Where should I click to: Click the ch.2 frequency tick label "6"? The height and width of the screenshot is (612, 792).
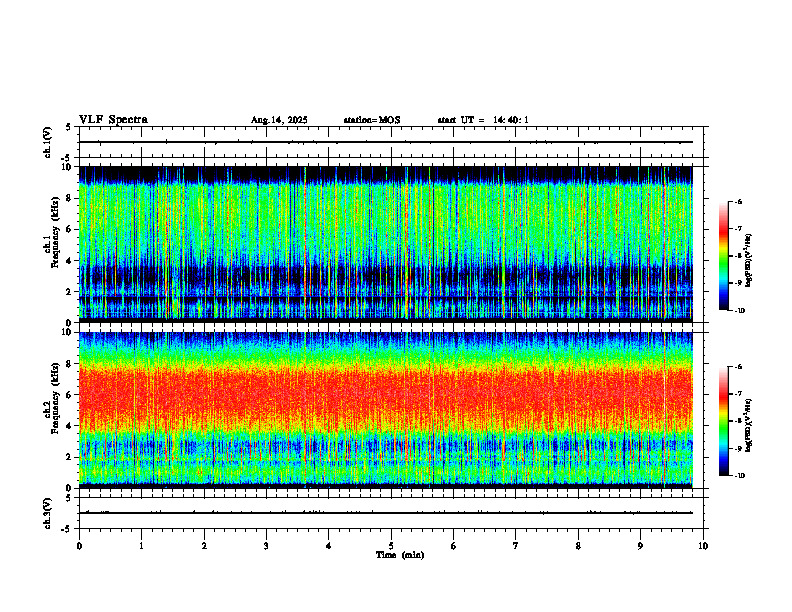pos(70,395)
